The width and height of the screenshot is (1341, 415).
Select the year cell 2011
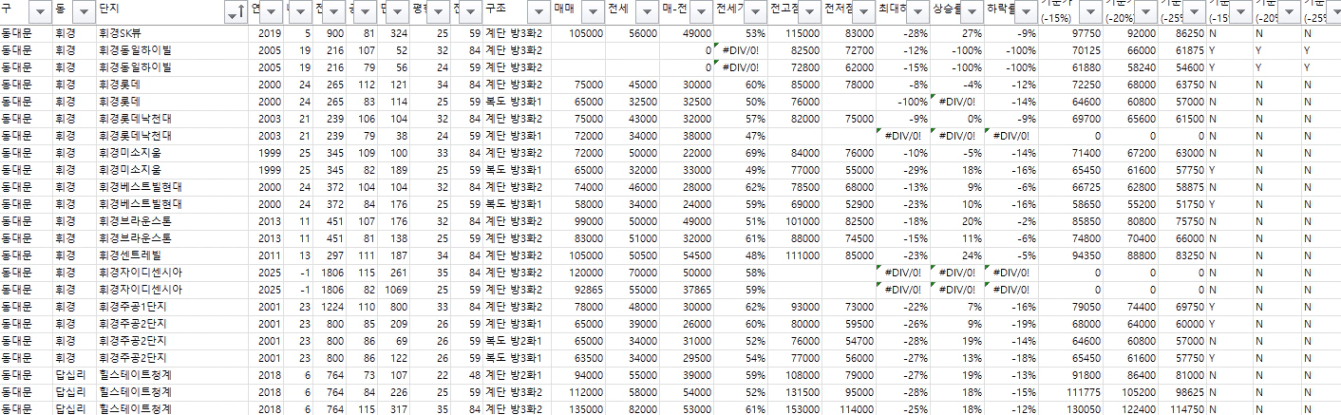(267, 255)
